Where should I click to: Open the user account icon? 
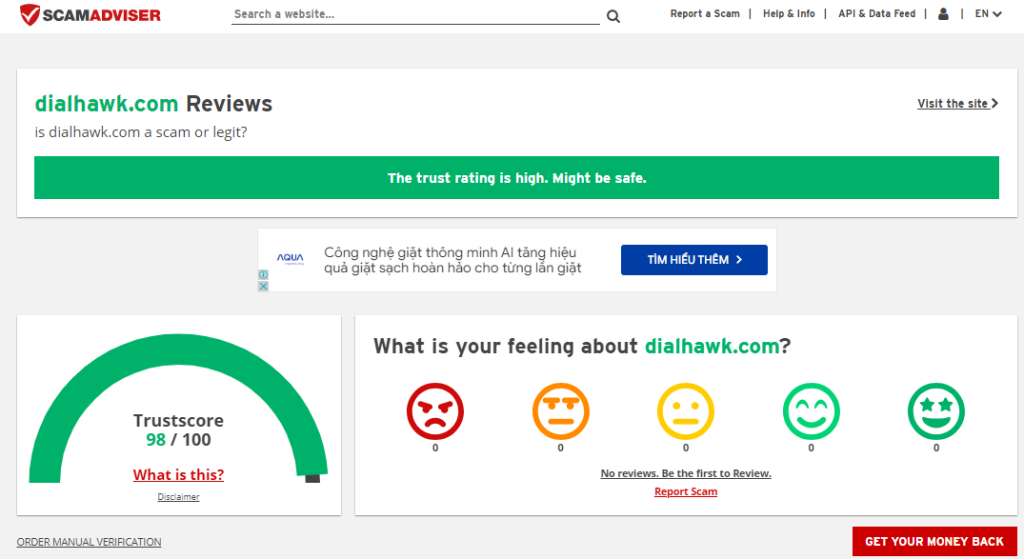943,14
